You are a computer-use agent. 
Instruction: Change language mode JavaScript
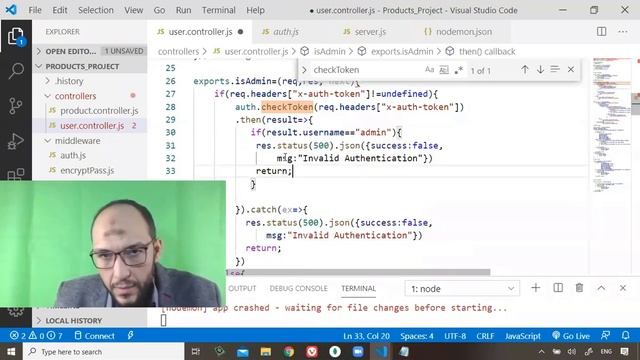[x=522, y=336]
